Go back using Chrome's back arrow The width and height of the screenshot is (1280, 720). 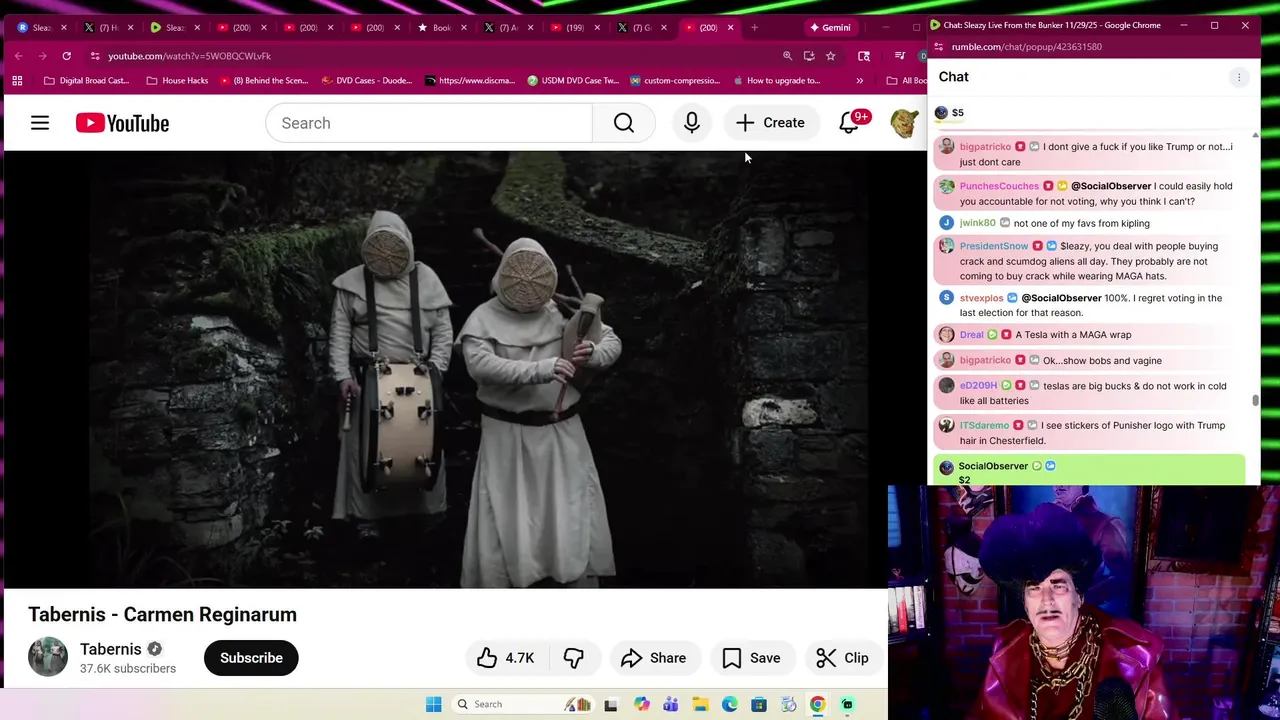[19, 56]
